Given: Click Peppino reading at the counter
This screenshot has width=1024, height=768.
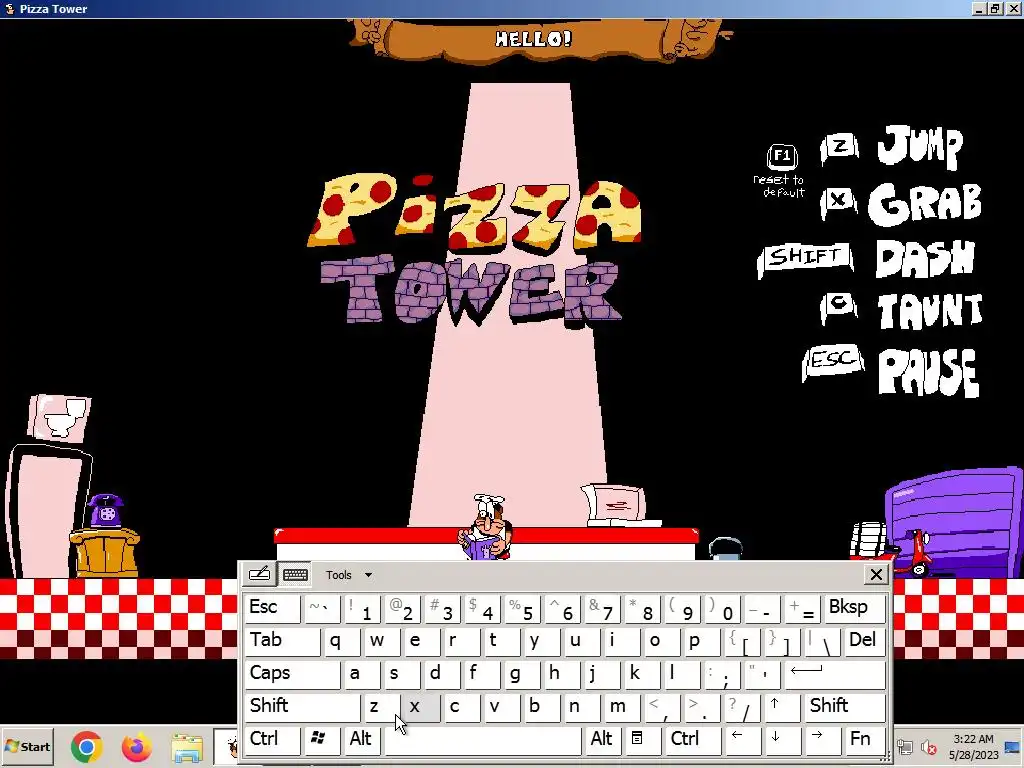Looking at the screenshot, I should (487, 526).
